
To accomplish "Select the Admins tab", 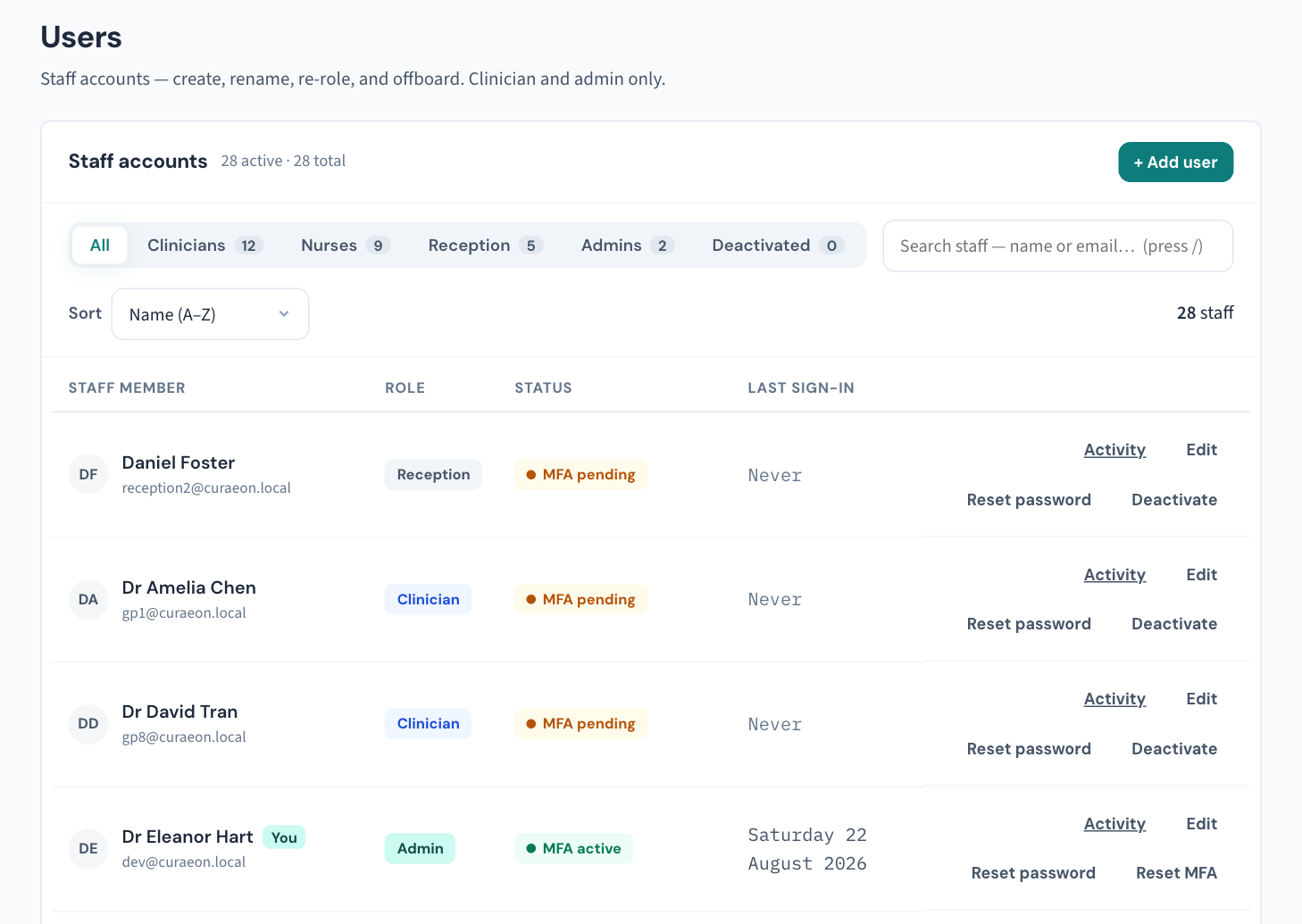I will [x=628, y=246].
